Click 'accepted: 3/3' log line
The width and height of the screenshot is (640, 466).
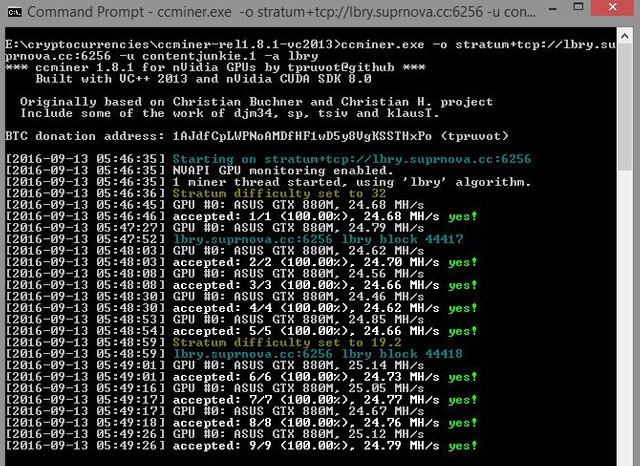pos(241,285)
